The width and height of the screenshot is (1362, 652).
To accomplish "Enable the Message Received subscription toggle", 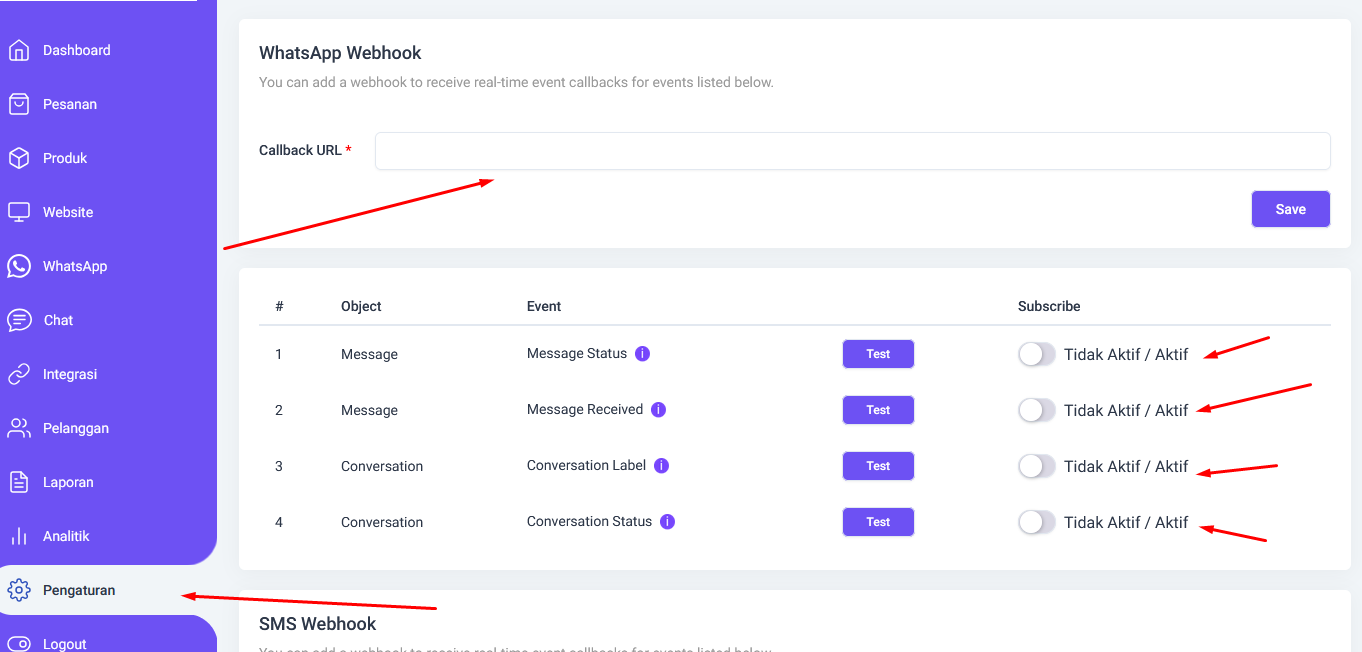I will [x=1037, y=410].
